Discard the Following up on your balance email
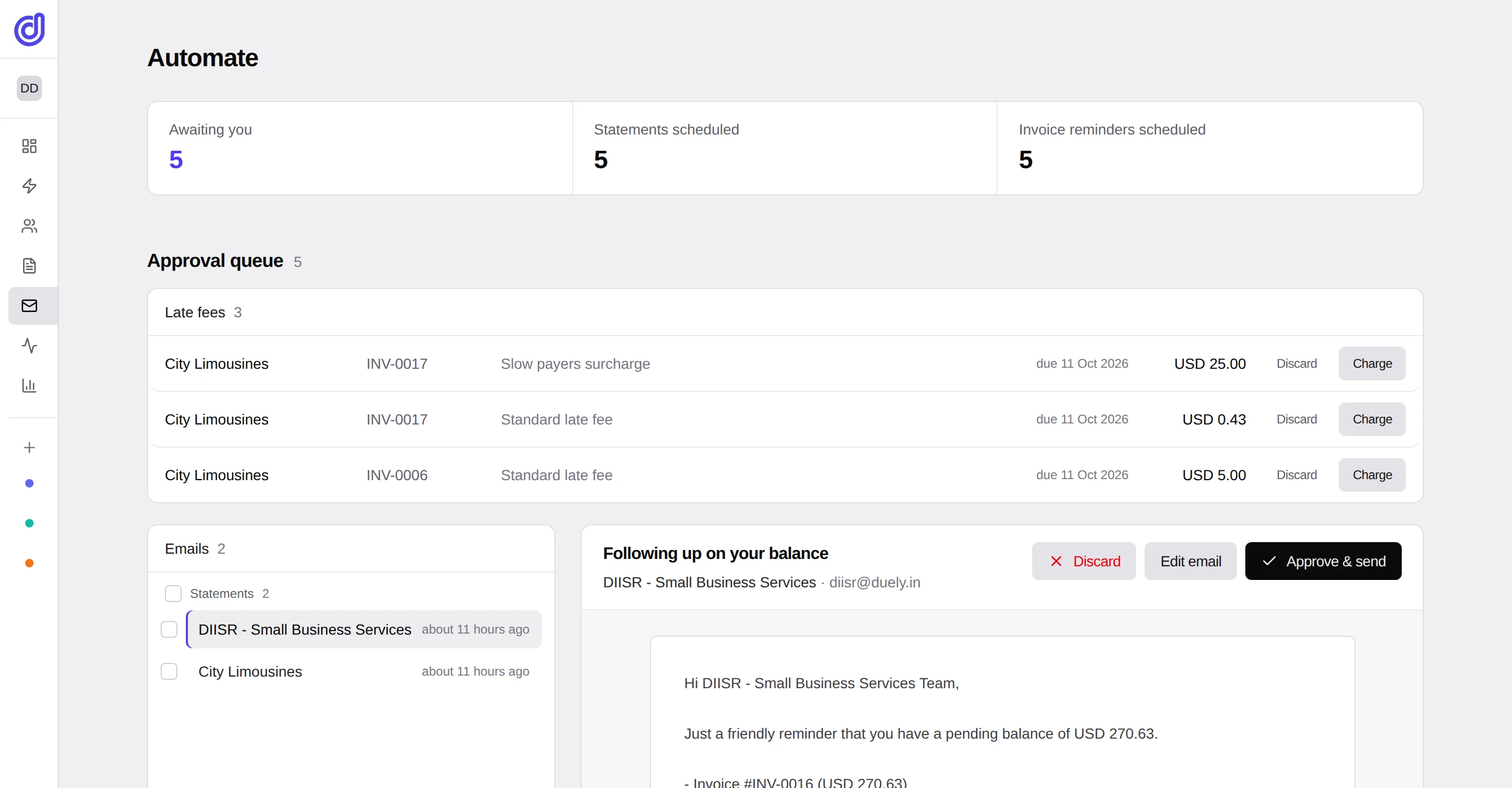Screen dimensions: 1512x788 point(1084,562)
